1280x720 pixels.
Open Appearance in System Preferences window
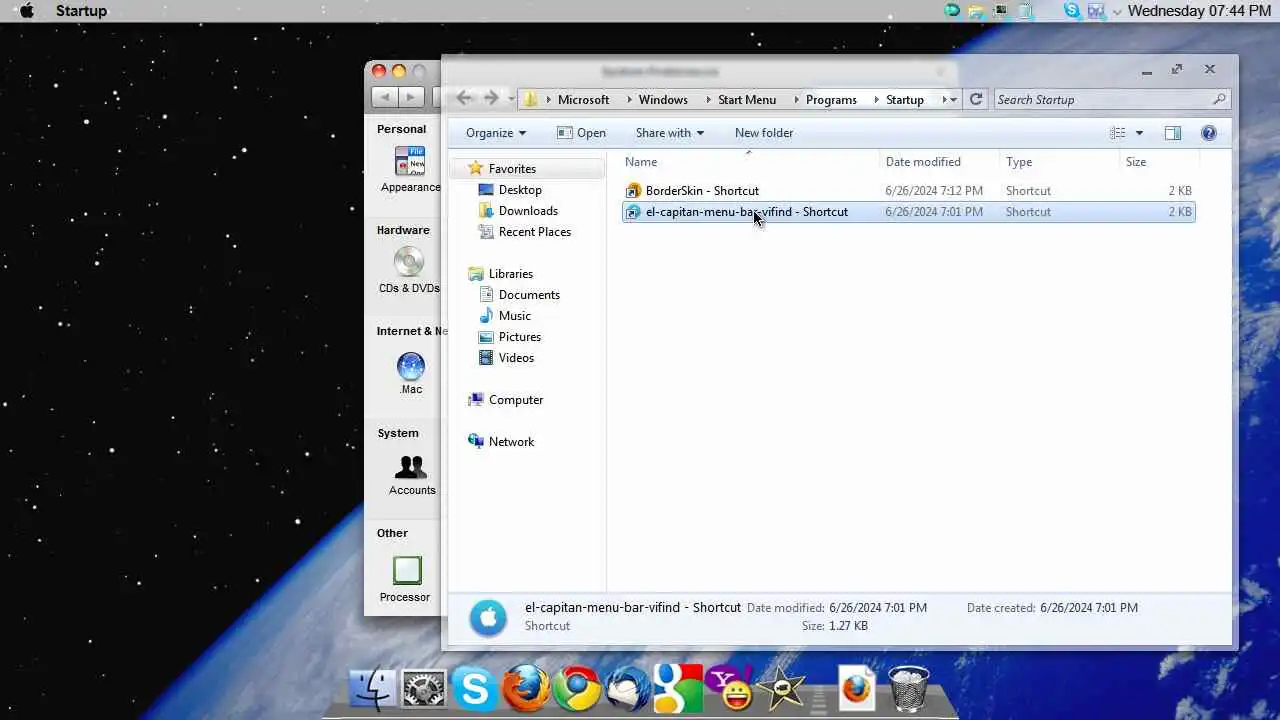pos(410,170)
